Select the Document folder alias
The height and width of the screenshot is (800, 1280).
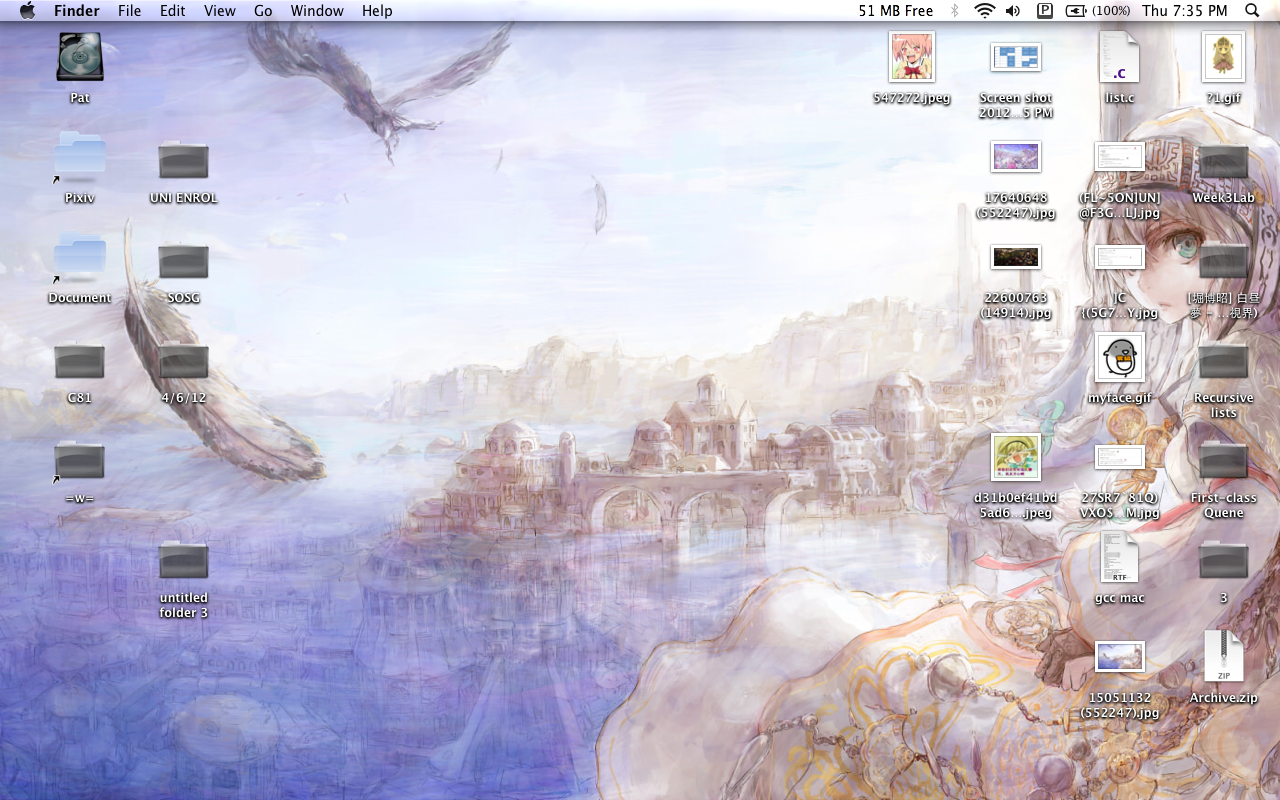pos(80,257)
